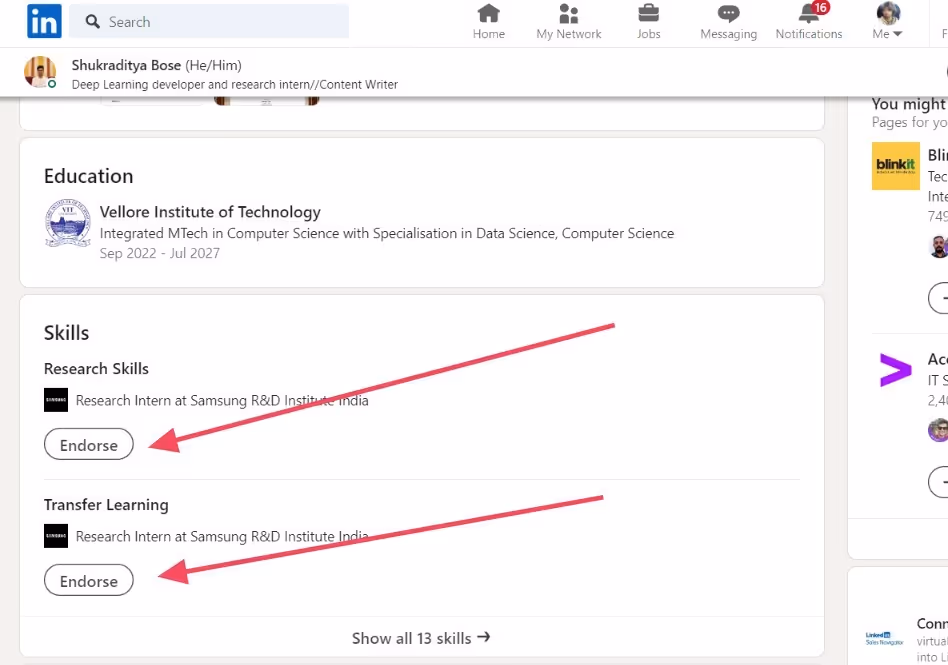
Task: Click the headline Deep Learning developer text
Action: (x=235, y=85)
